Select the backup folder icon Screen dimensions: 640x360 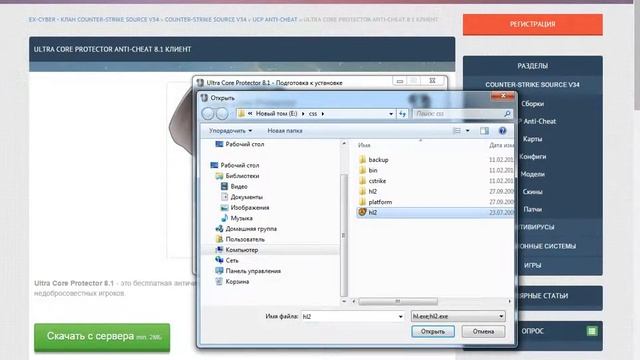click(x=362, y=160)
